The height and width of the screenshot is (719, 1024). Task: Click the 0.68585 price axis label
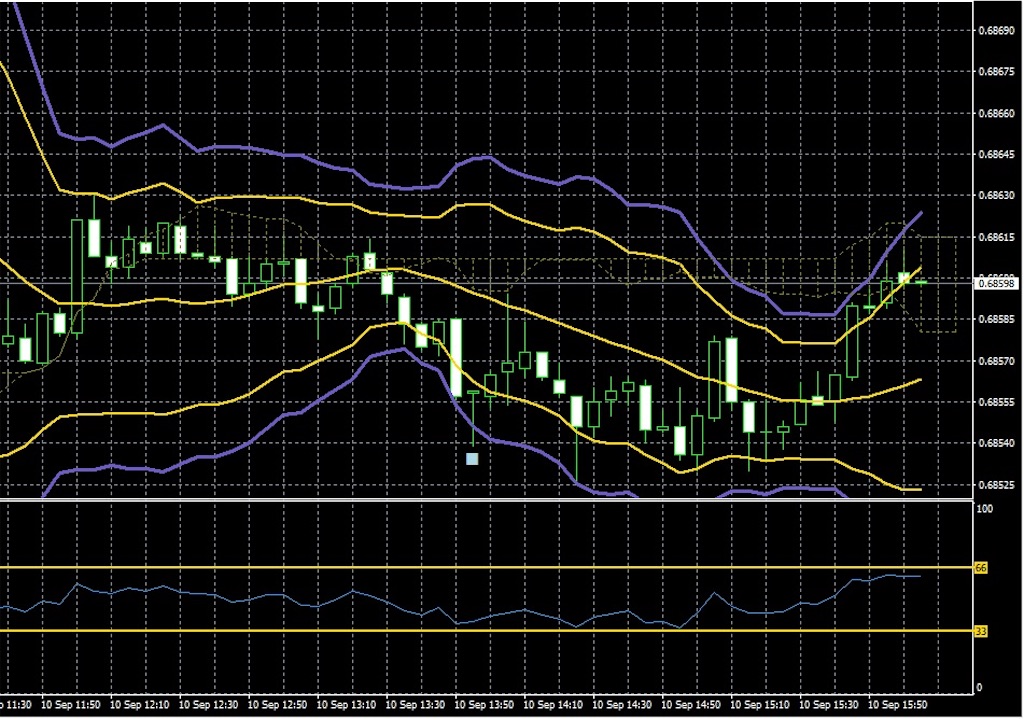click(997, 319)
